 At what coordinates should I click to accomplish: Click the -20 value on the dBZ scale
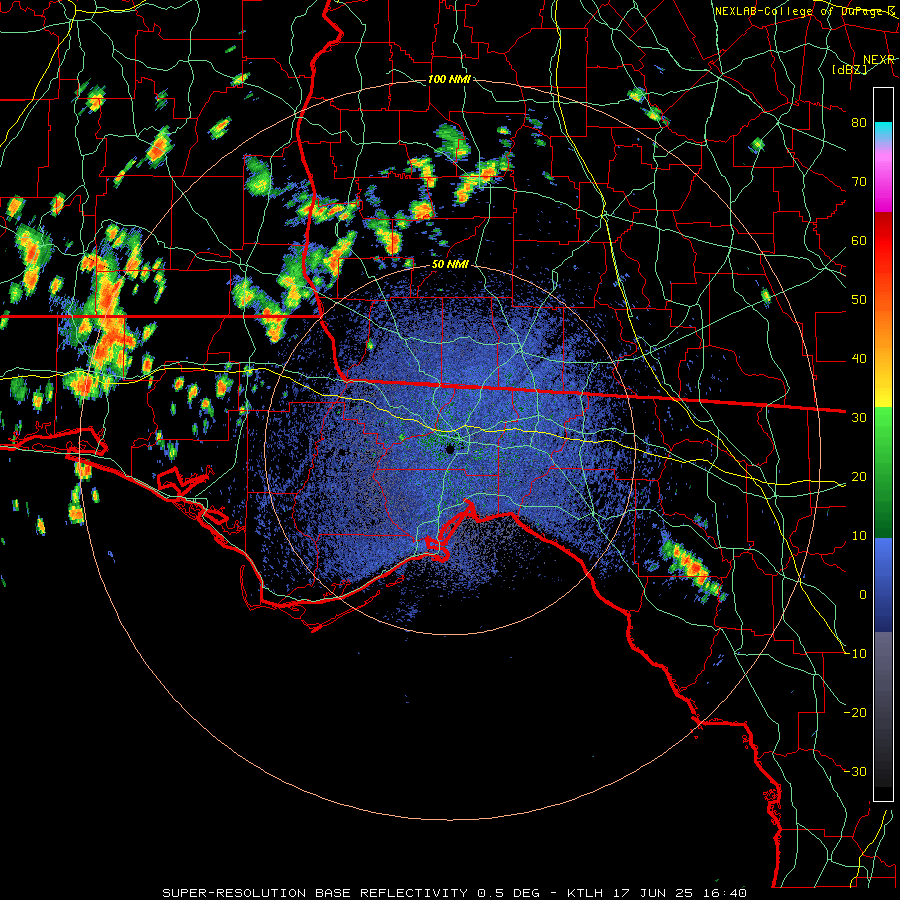(855, 712)
